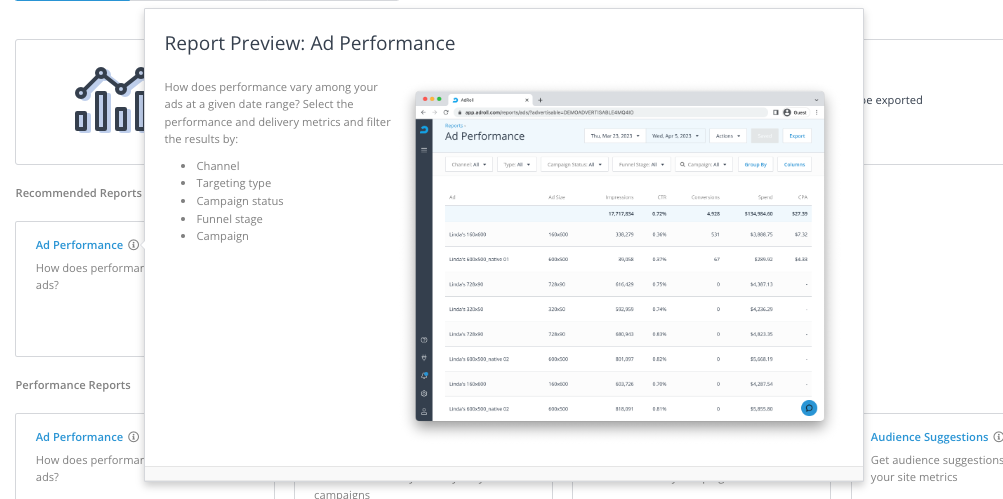This screenshot has width=1003, height=499.
Task: Click the help question icon in preview sidebar
Action: [x=424, y=341]
